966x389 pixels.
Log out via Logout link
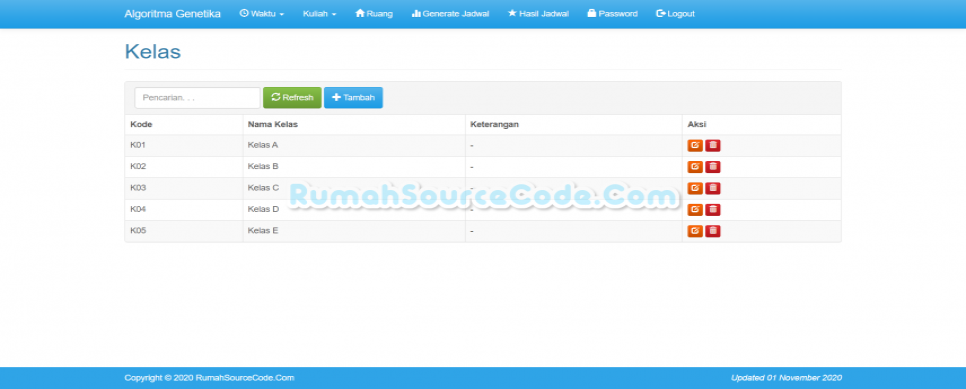pyautogui.click(x=675, y=14)
